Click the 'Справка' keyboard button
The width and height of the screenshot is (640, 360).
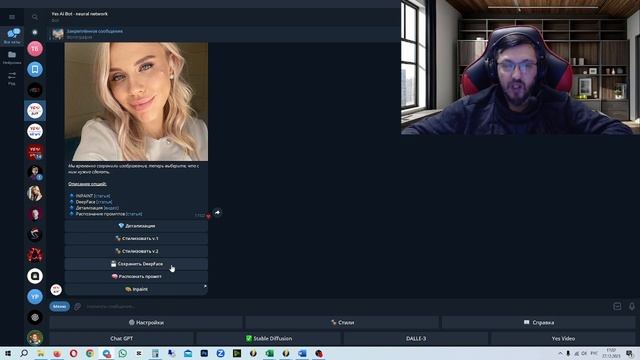pos(539,322)
